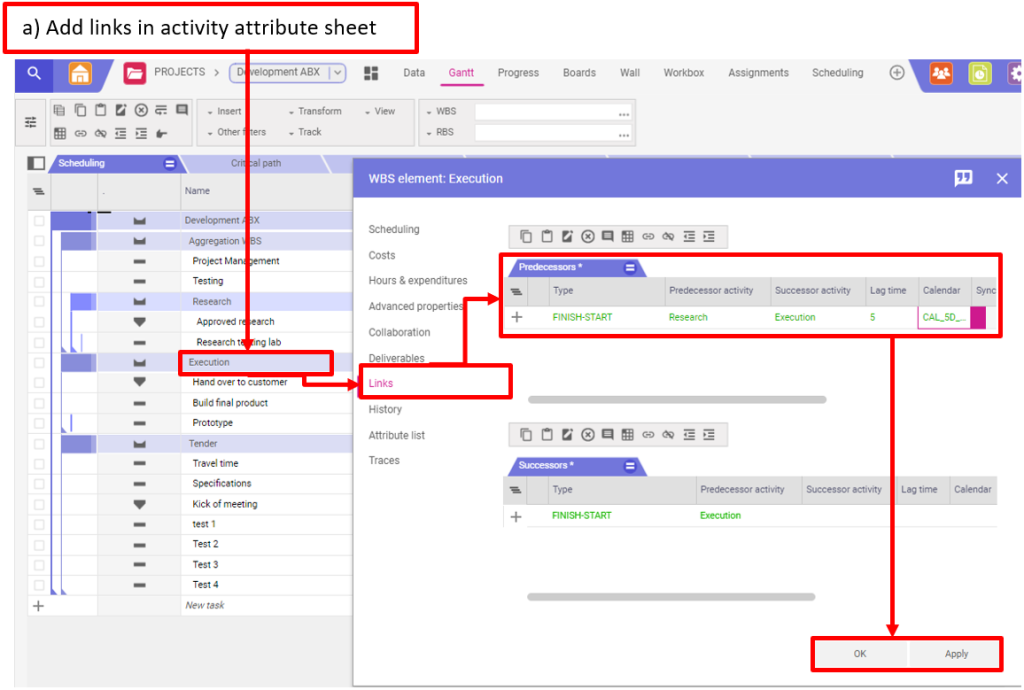Click the plus icon in Predecessors row
The height and width of the screenshot is (690, 1024).
pos(516,317)
